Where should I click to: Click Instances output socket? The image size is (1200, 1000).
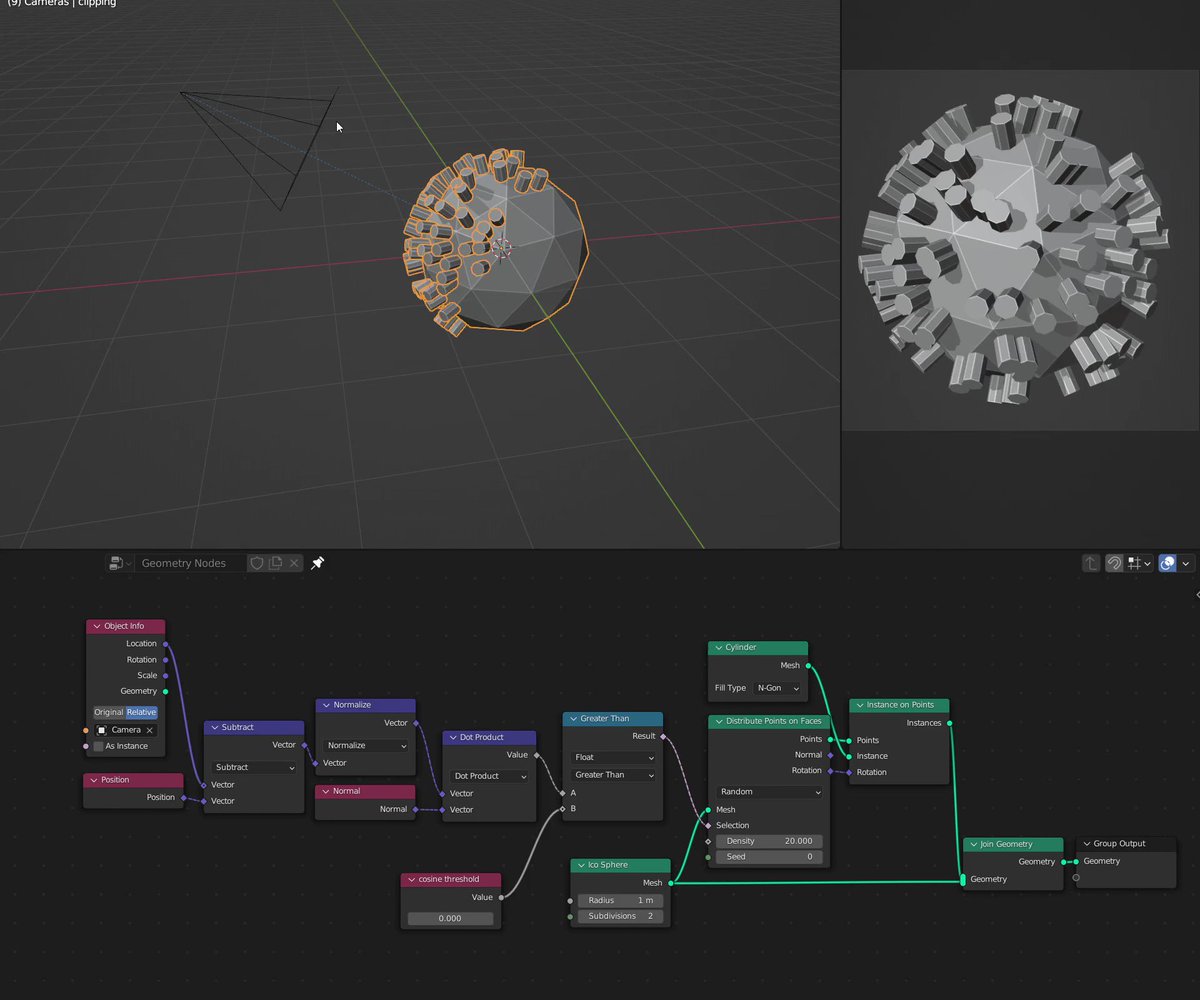pos(948,722)
